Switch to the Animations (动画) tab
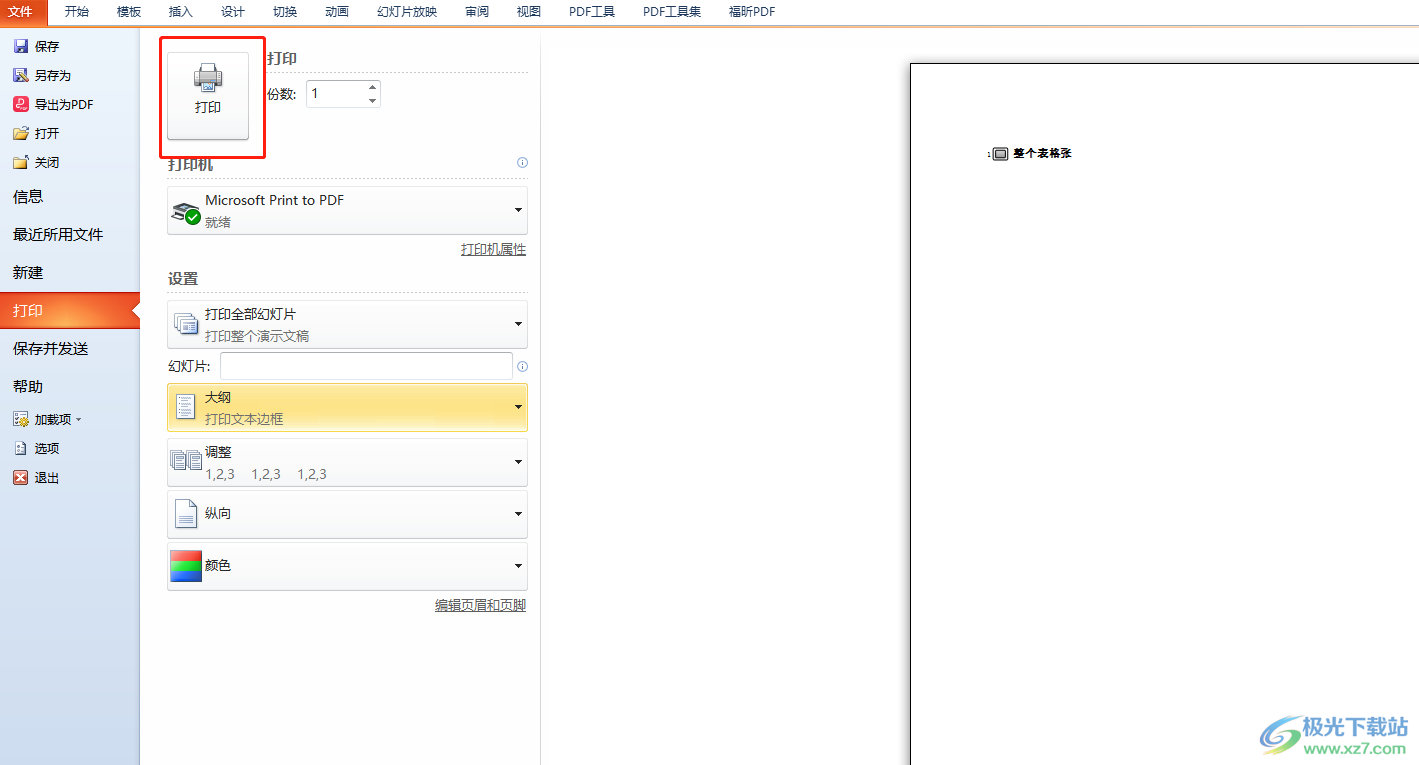The height and width of the screenshot is (765, 1419). [x=337, y=12]
